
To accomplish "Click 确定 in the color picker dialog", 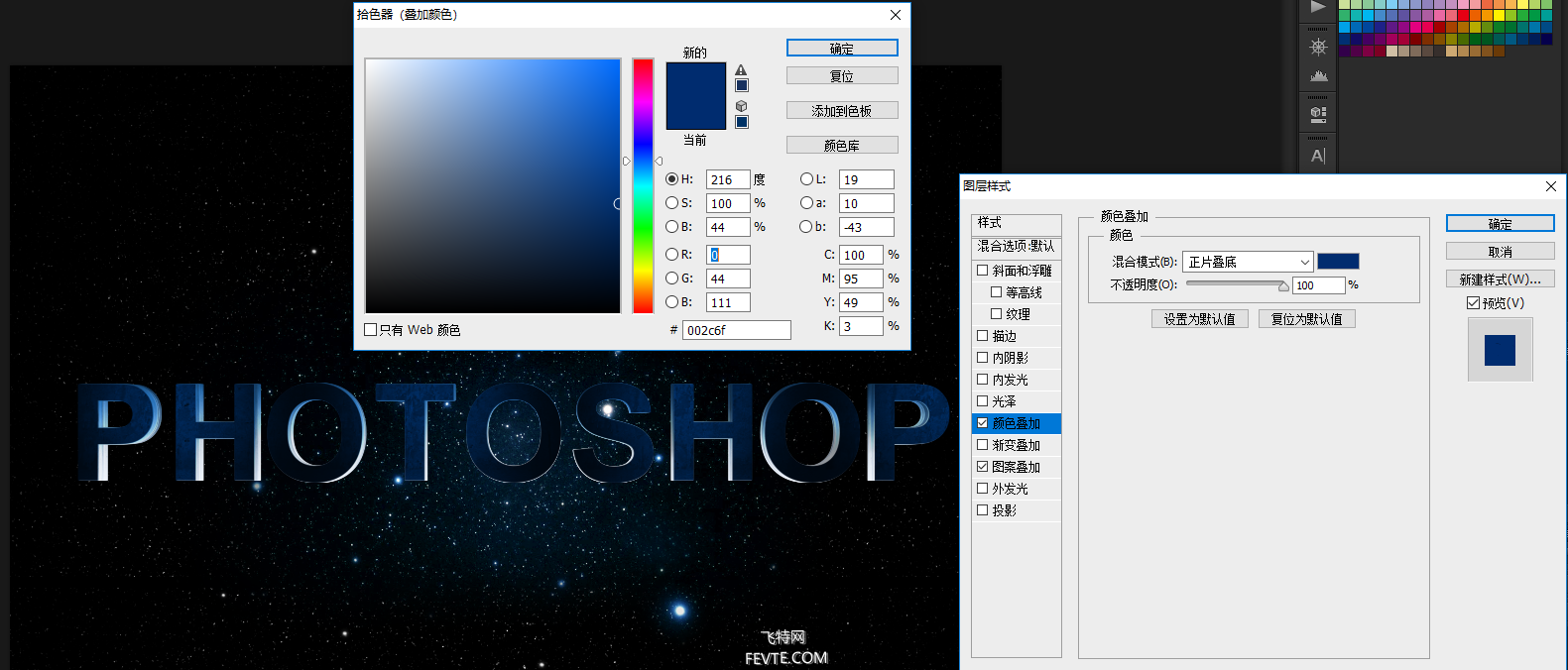I will click(842, 48).
